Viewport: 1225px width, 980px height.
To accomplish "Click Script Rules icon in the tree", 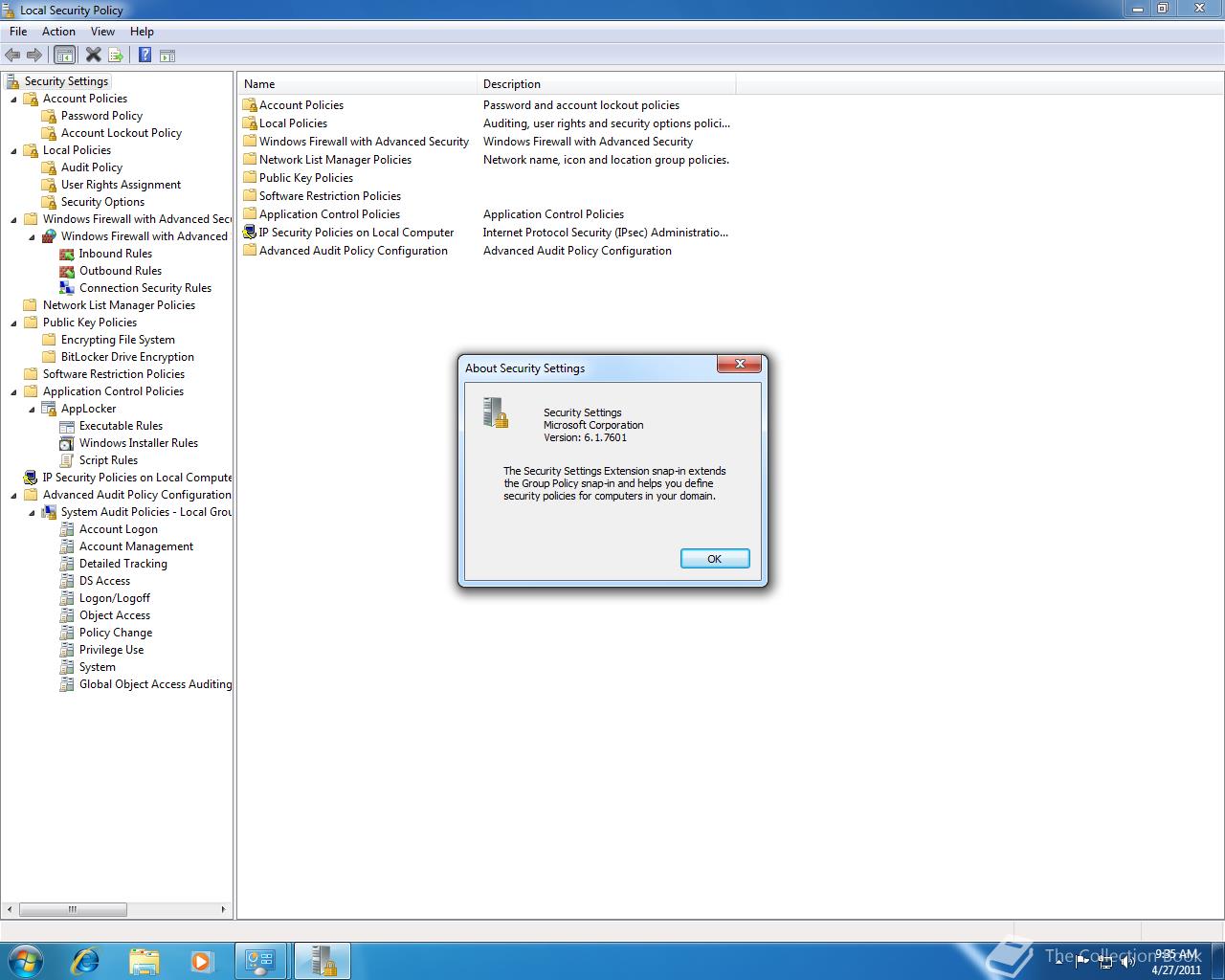I will (x=67, y=460).
